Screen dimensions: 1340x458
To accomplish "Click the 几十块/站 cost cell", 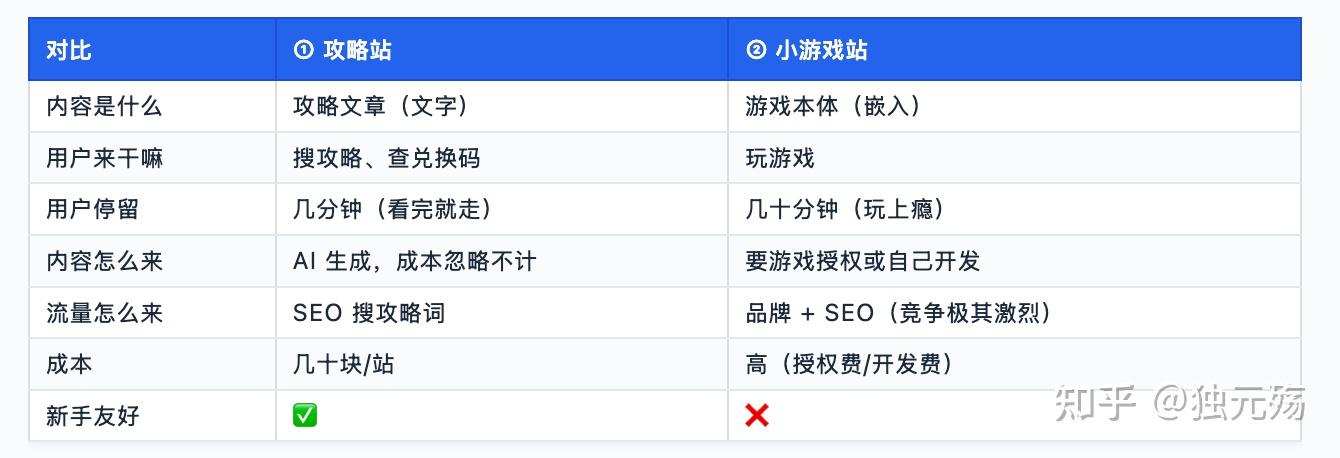I will [502, 364].
